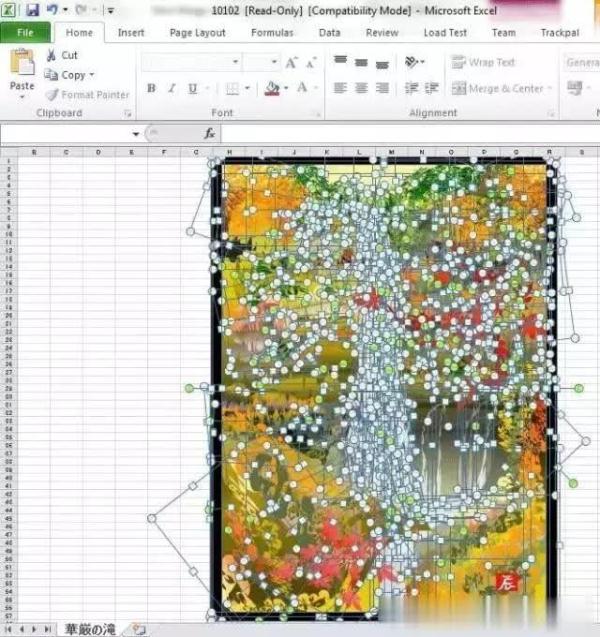Click the Orientation text angle icon
This screenshot has height=637, width=600.
(412, 62)
